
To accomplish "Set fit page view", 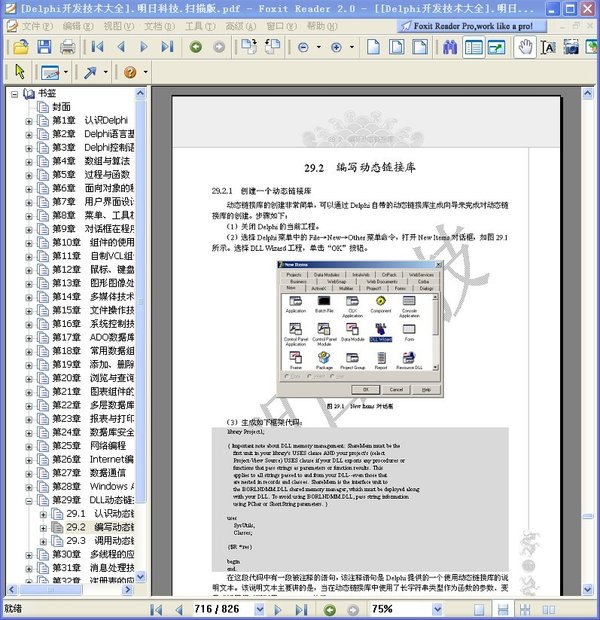I will click(x=397, y=47).
